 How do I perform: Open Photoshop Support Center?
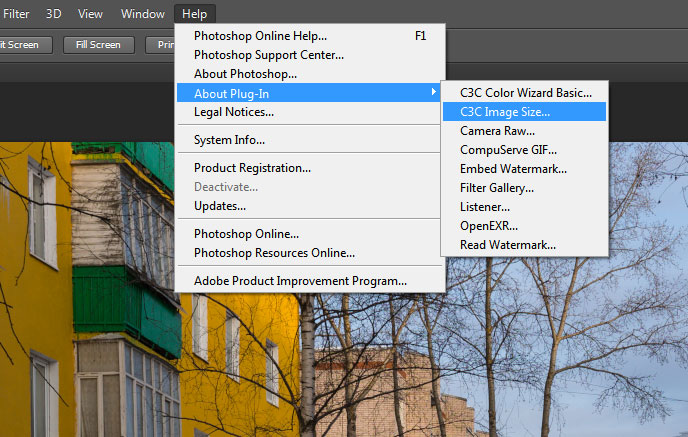point(311,55)
